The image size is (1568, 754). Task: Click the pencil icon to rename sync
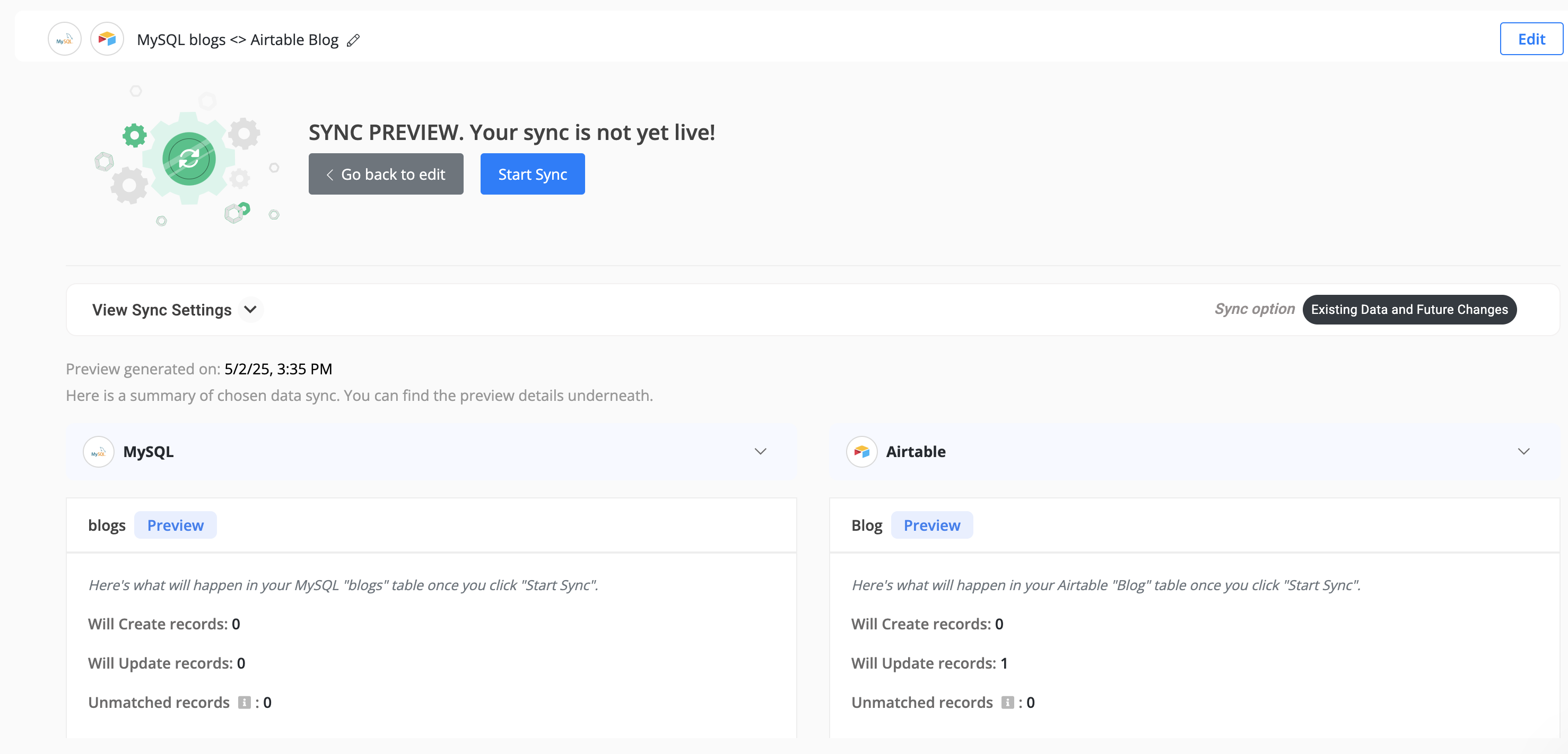(353, 40)
